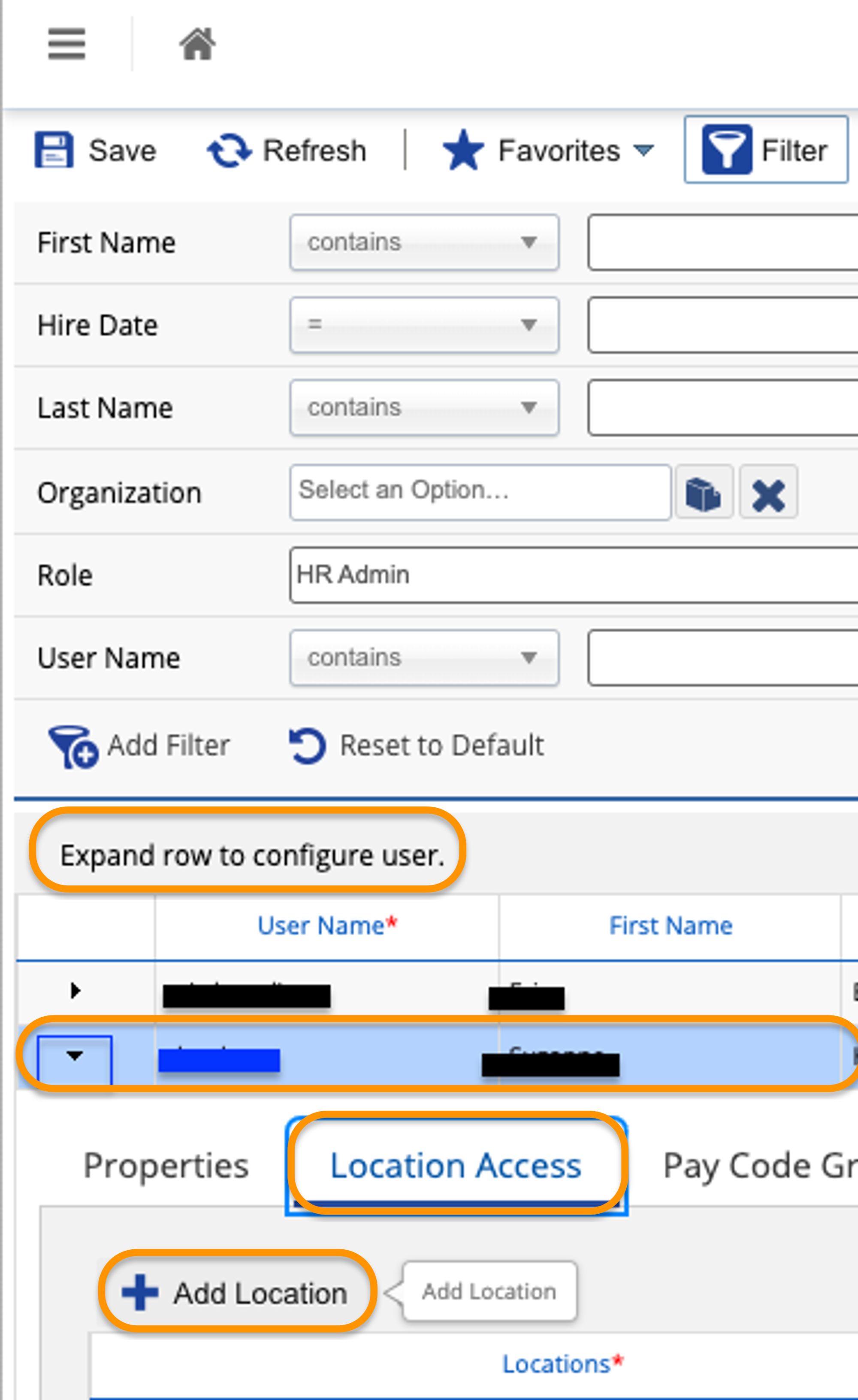Click the Favorites star icon

463,150
